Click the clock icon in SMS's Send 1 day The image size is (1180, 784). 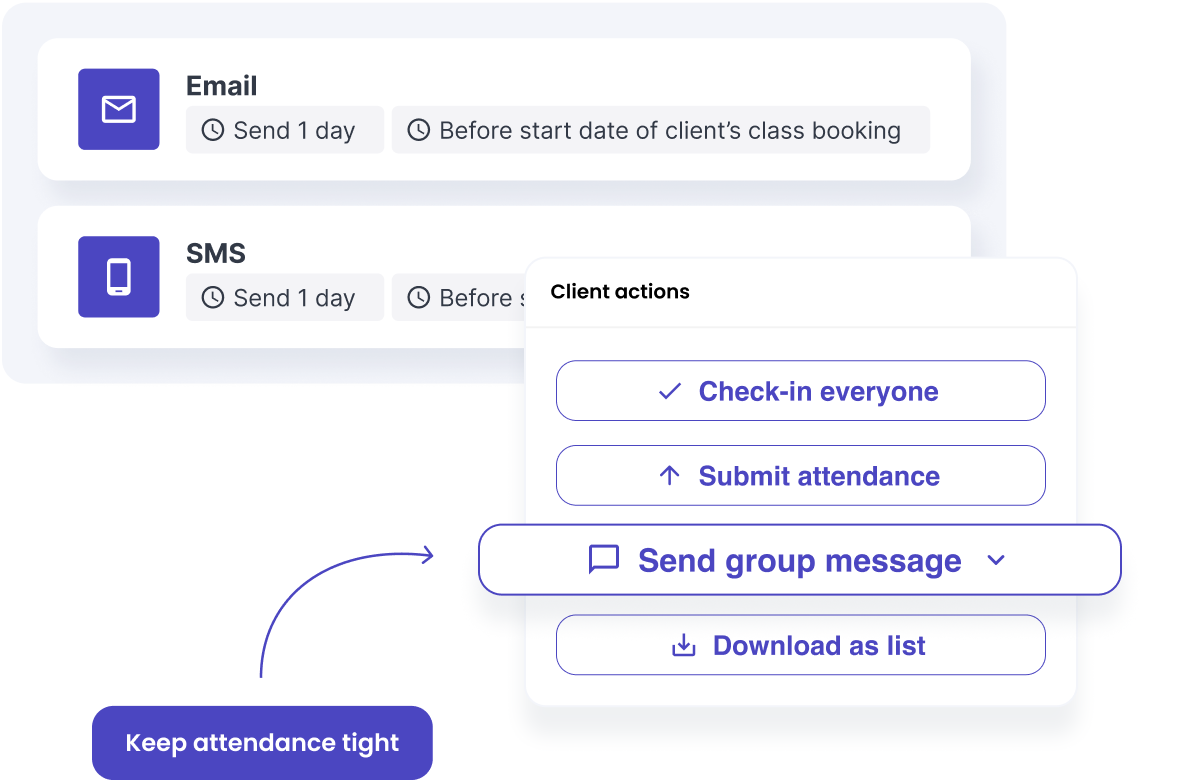point(212,298)
